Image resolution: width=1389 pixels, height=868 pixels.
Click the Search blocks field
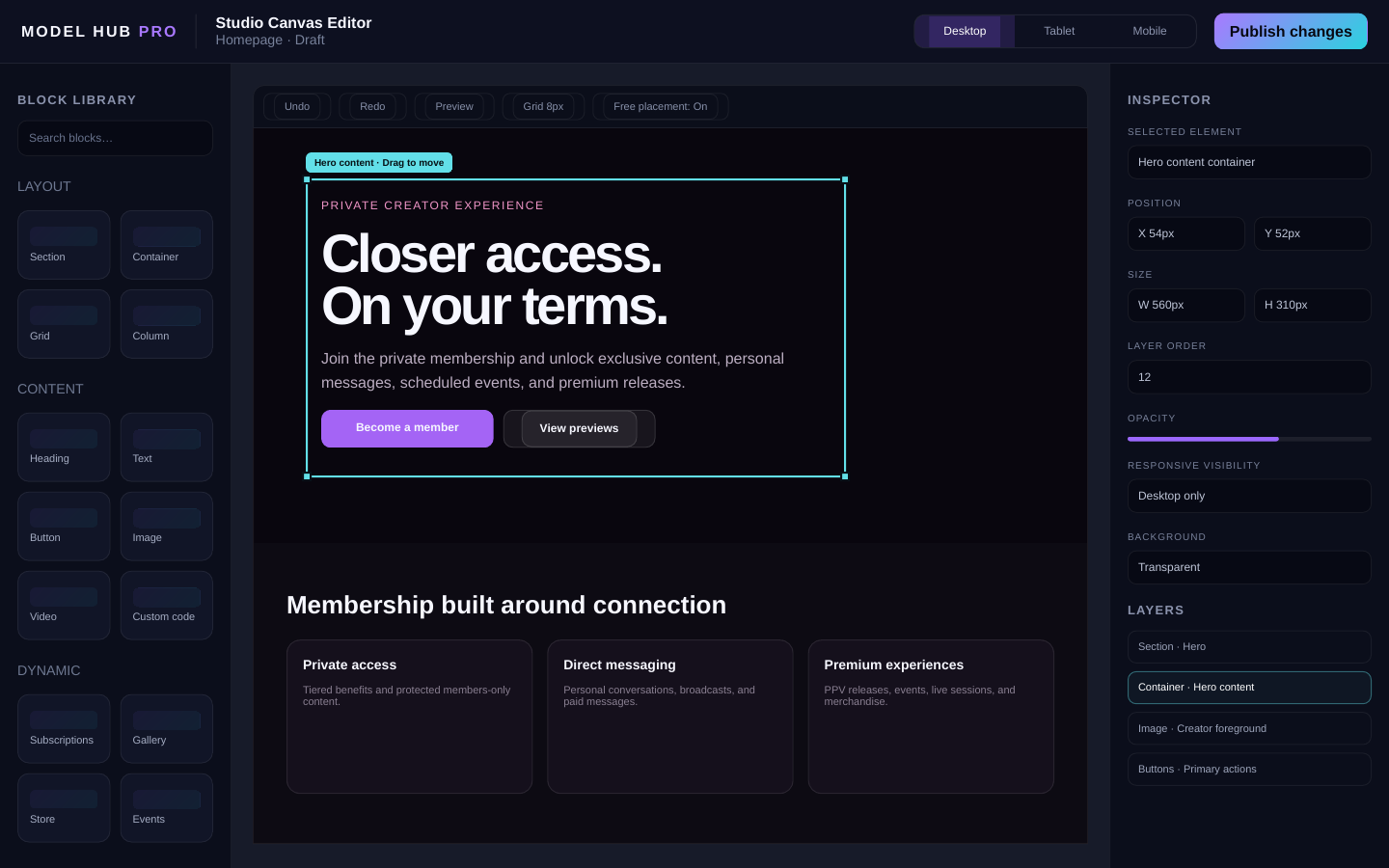coord(115,138)
